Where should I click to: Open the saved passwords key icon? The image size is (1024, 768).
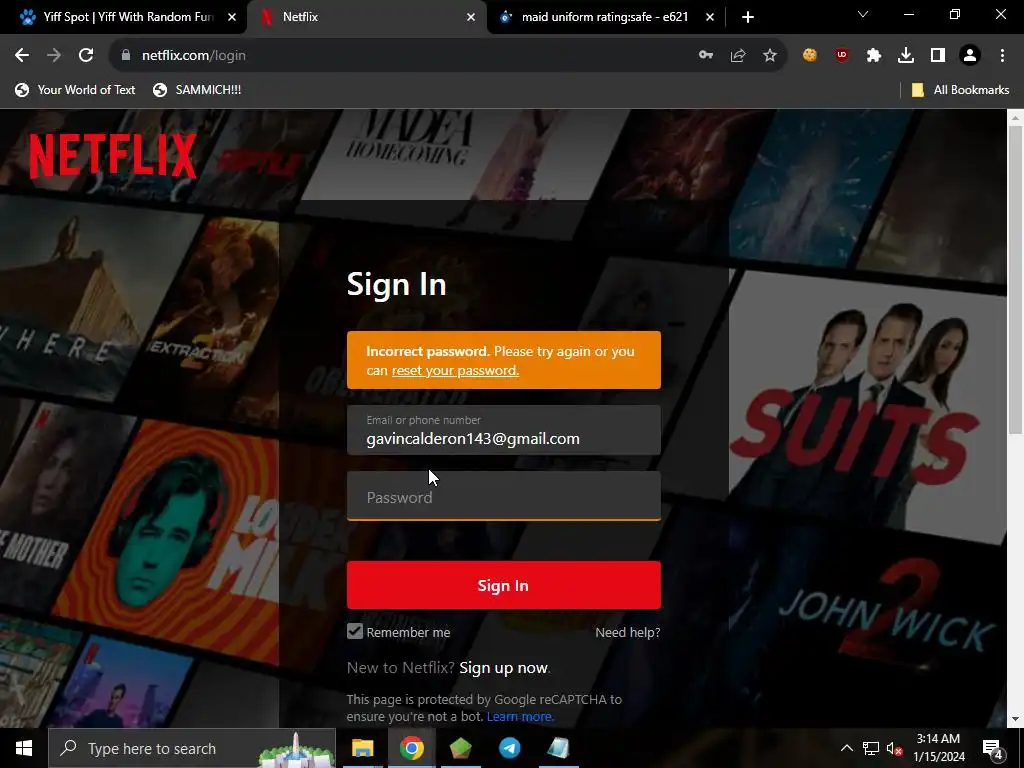[x=706, y=56]
